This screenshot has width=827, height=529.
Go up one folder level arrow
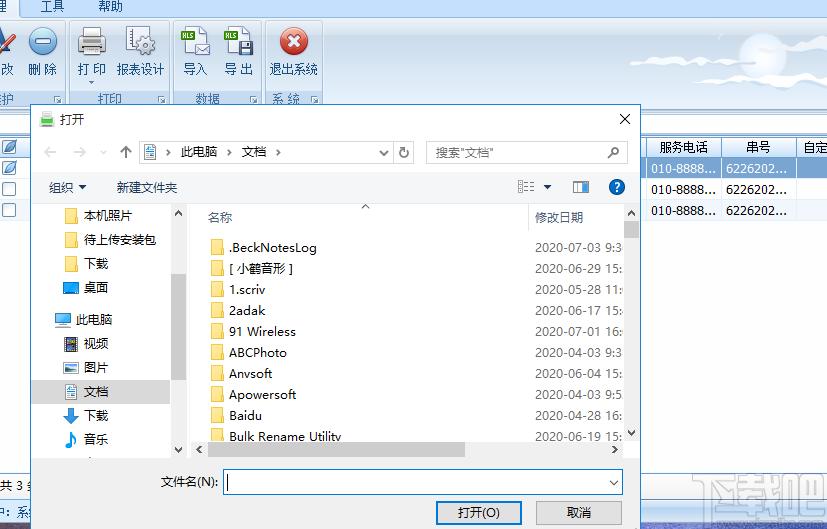[x=125, y=152]
